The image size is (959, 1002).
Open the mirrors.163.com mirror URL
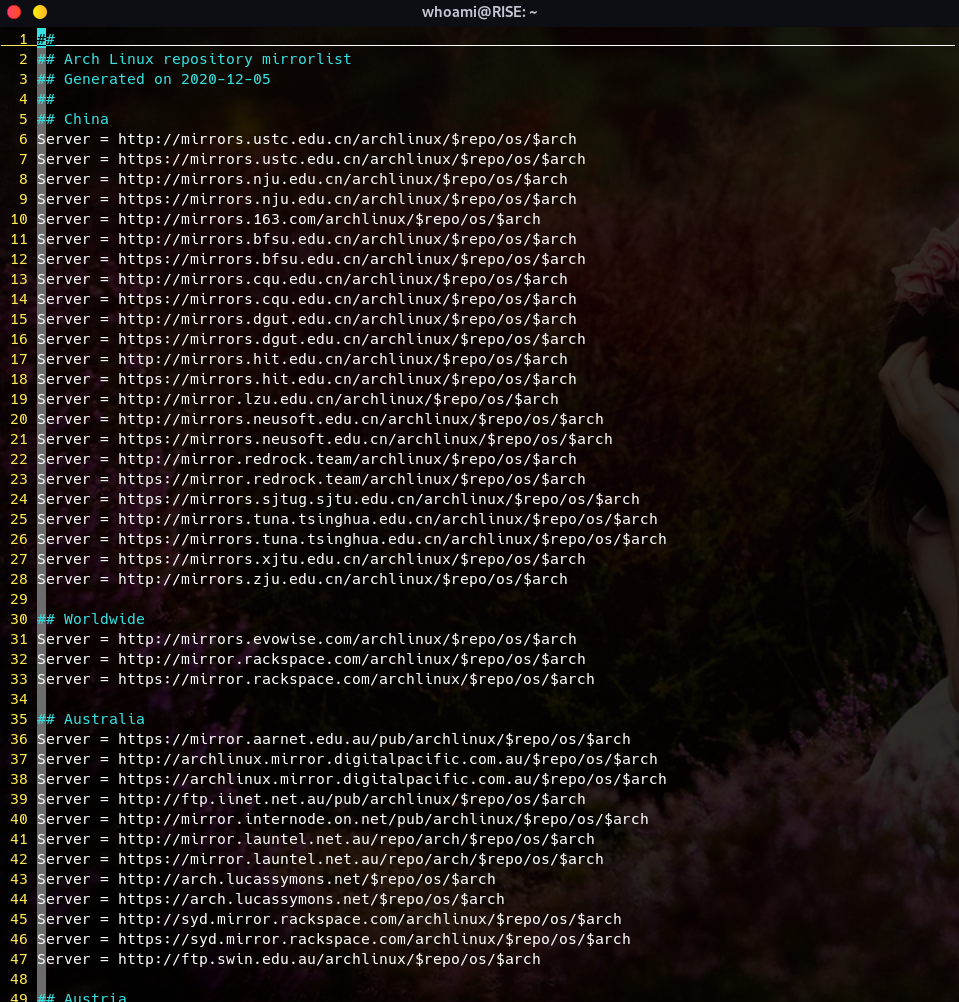[x=329, y=219]
